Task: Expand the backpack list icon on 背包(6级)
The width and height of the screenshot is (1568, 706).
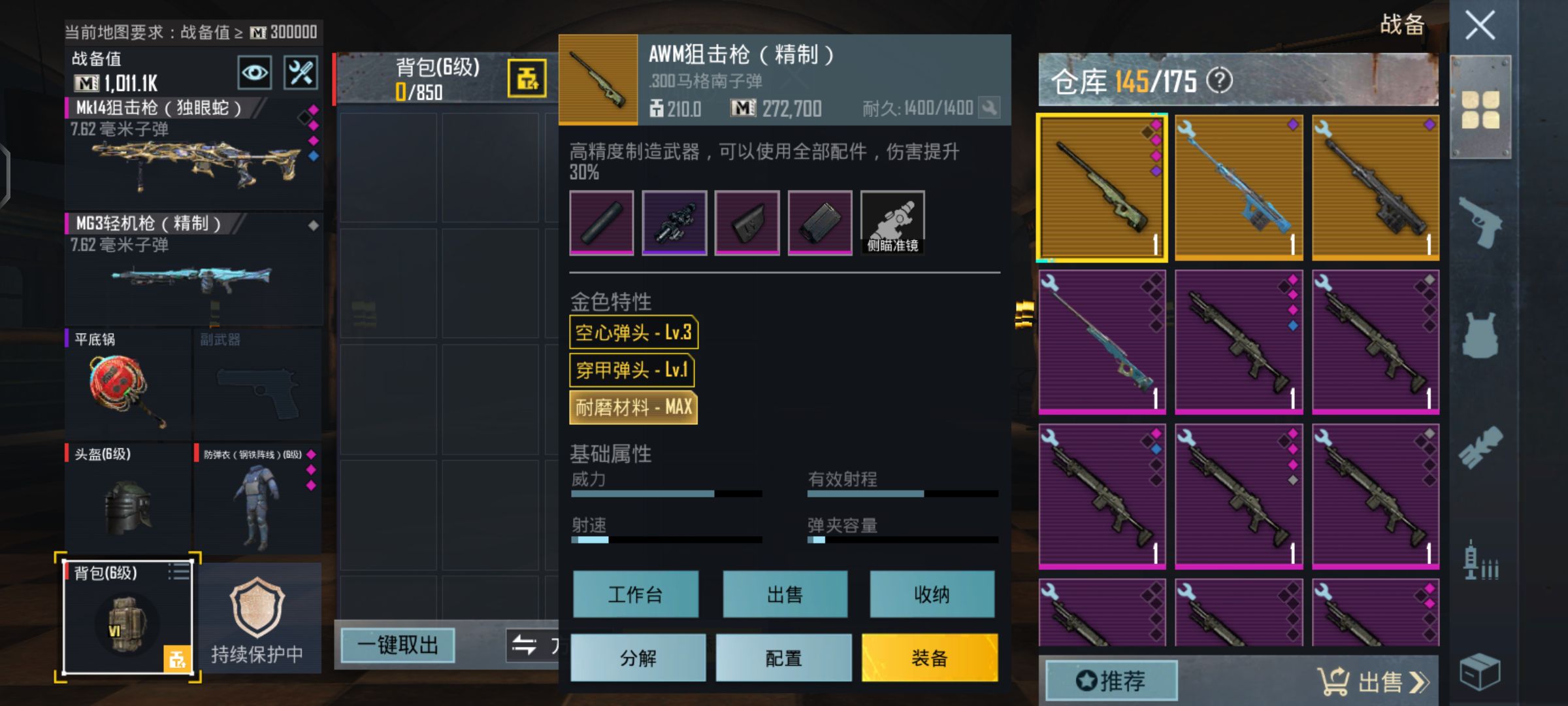Action: click(178, 571)
